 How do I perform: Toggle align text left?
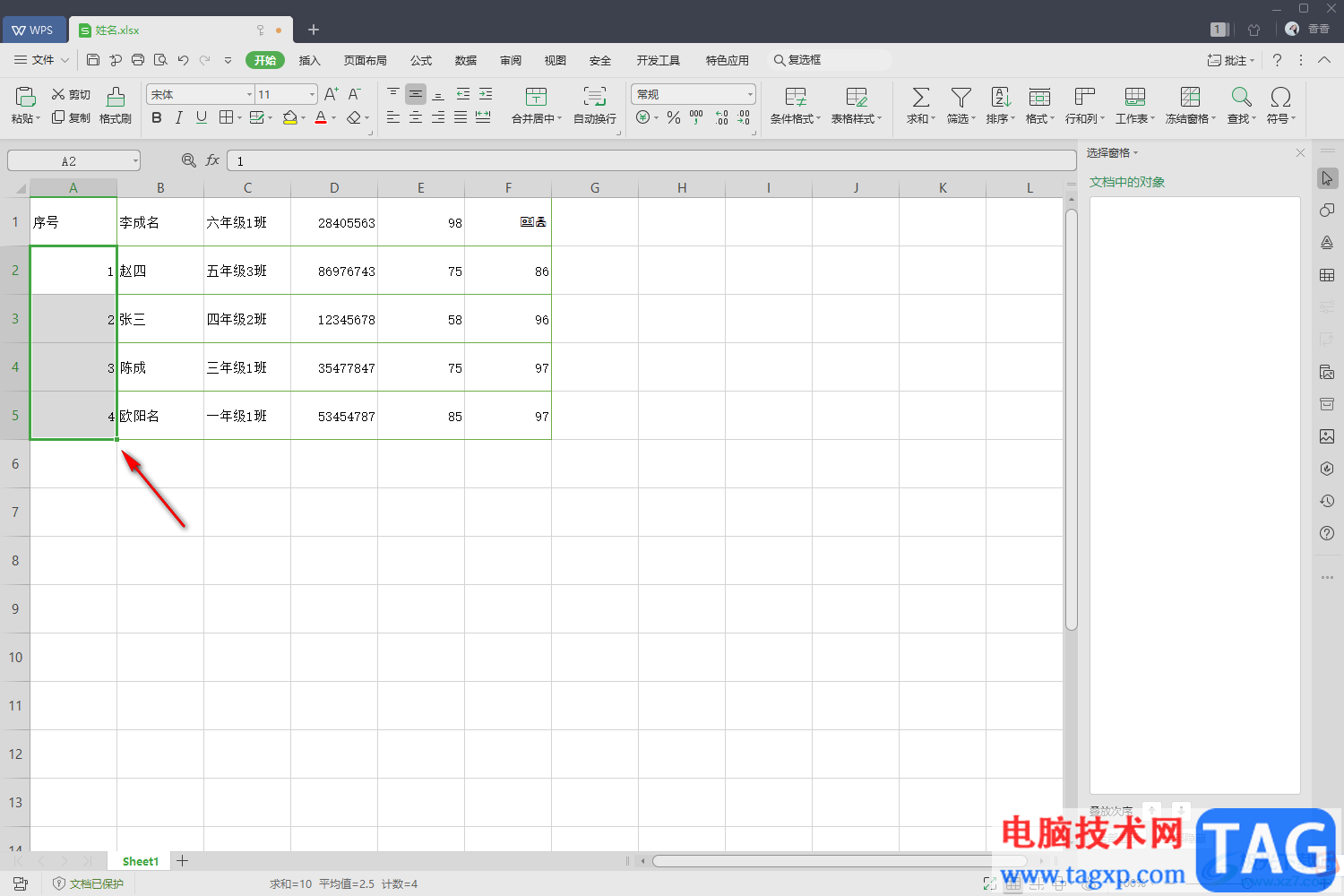(x=393, y=117)
